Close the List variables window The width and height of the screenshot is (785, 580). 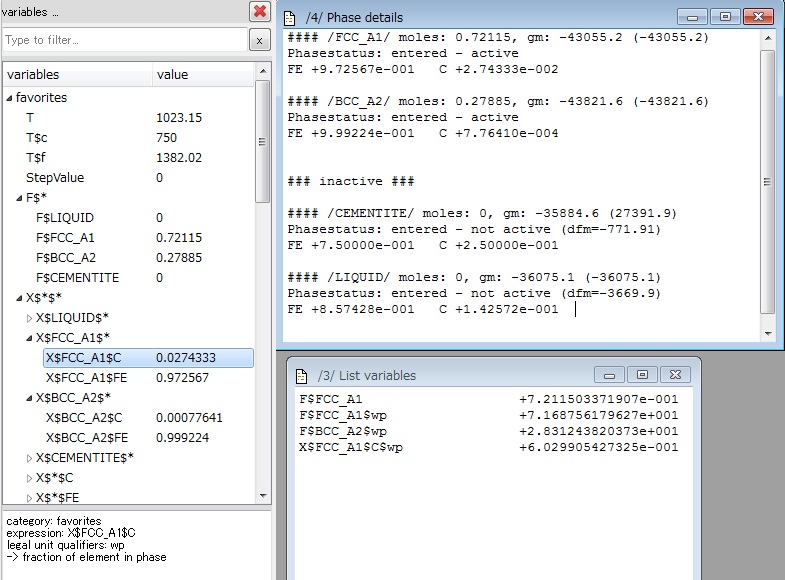(674, 374)
